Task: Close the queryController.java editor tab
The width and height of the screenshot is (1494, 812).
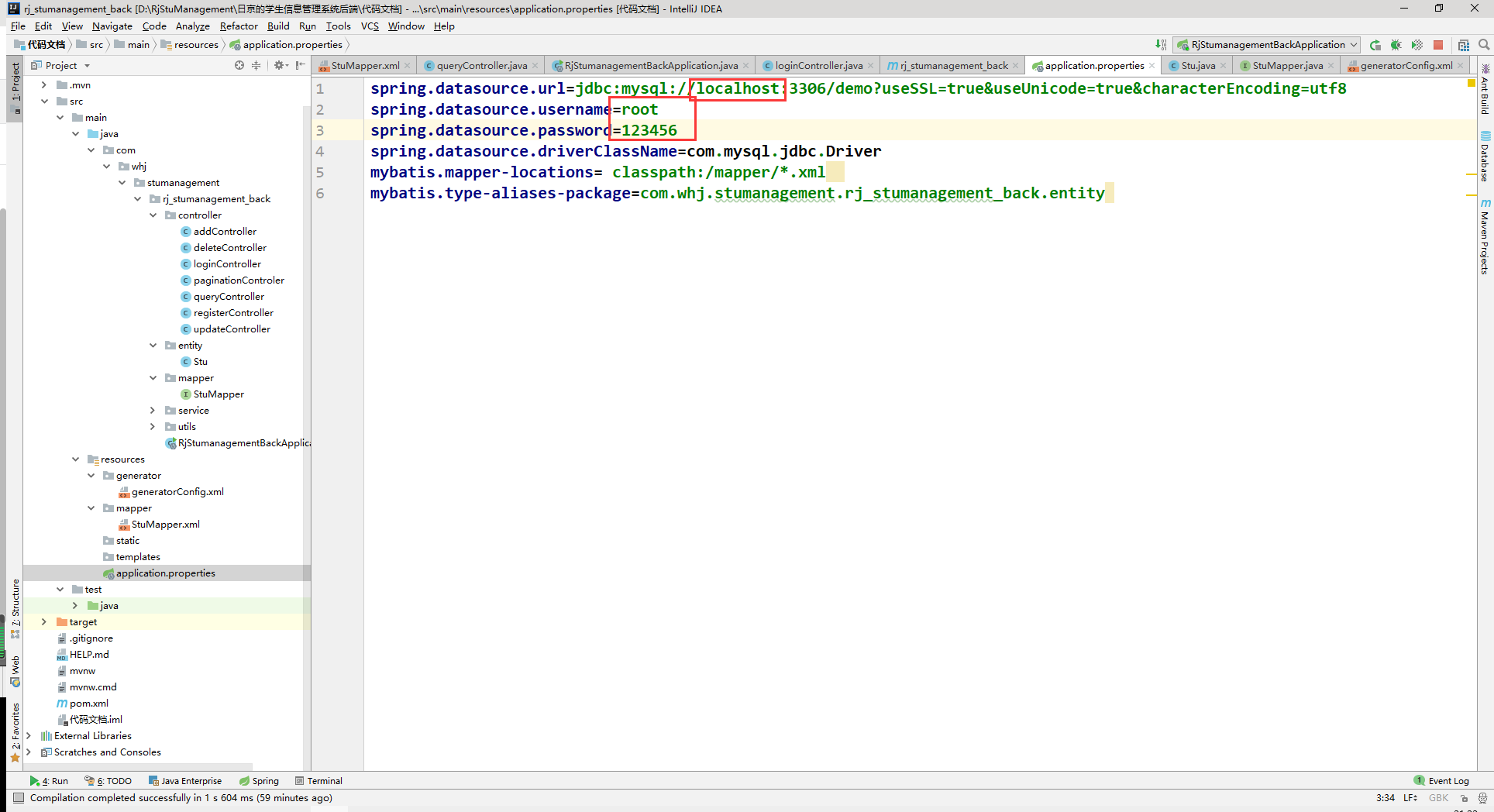Action: click(x=535, y=66)
